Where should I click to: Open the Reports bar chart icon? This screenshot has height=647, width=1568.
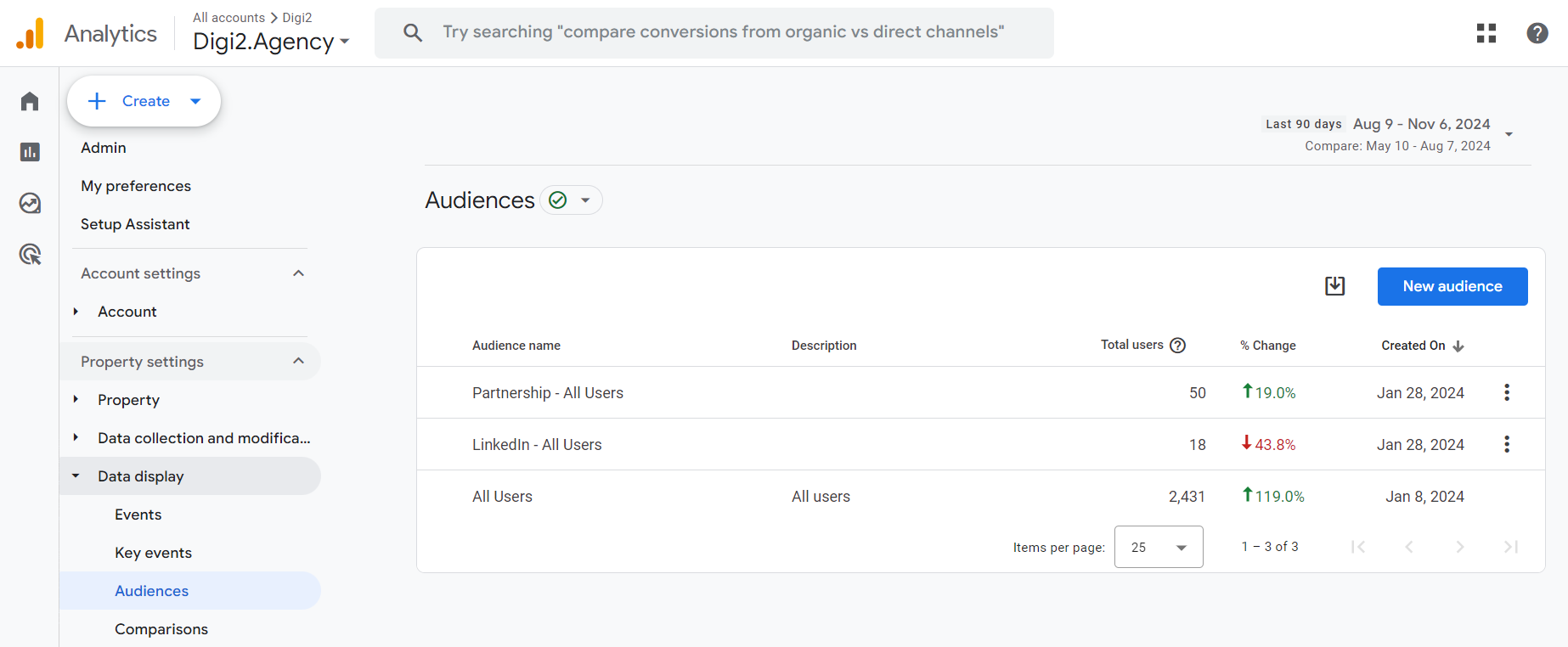coord(30,152)
